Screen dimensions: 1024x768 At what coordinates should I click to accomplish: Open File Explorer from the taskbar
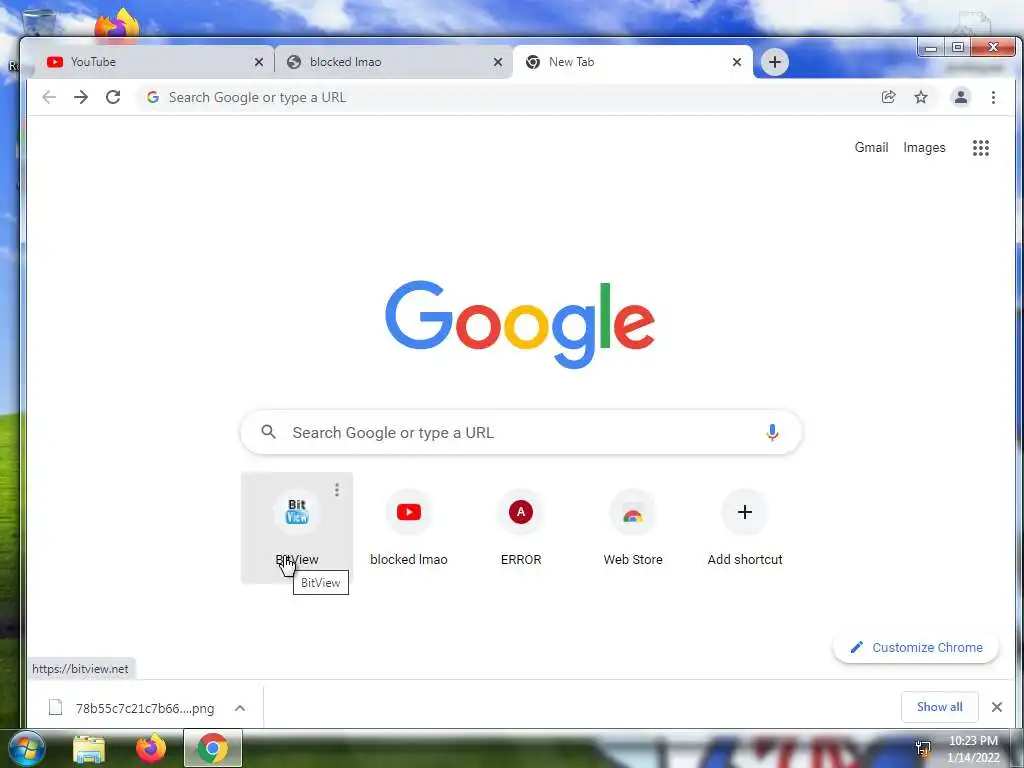point(89,749)
